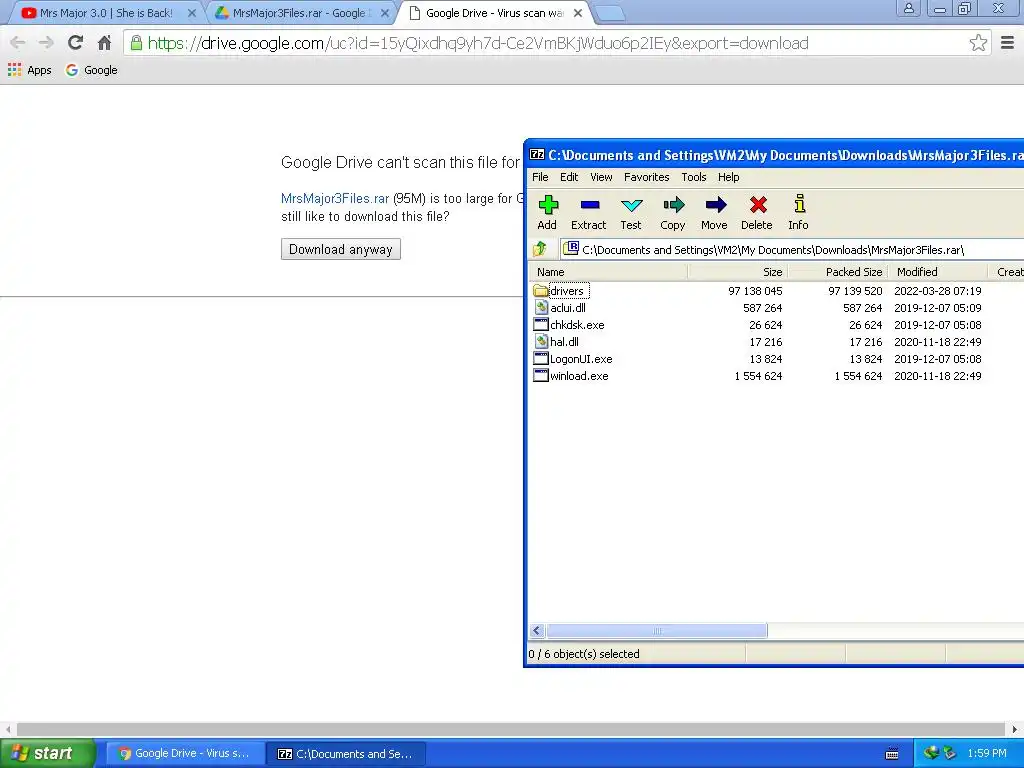1024x768 pixels.
Task: Click the Chrome scrollbar right arrow
Action: (x=1014, y=729)
